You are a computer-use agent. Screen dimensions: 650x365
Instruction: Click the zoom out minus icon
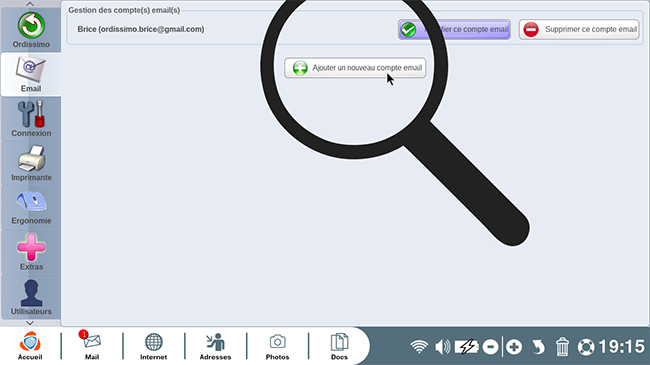[490, 347]
